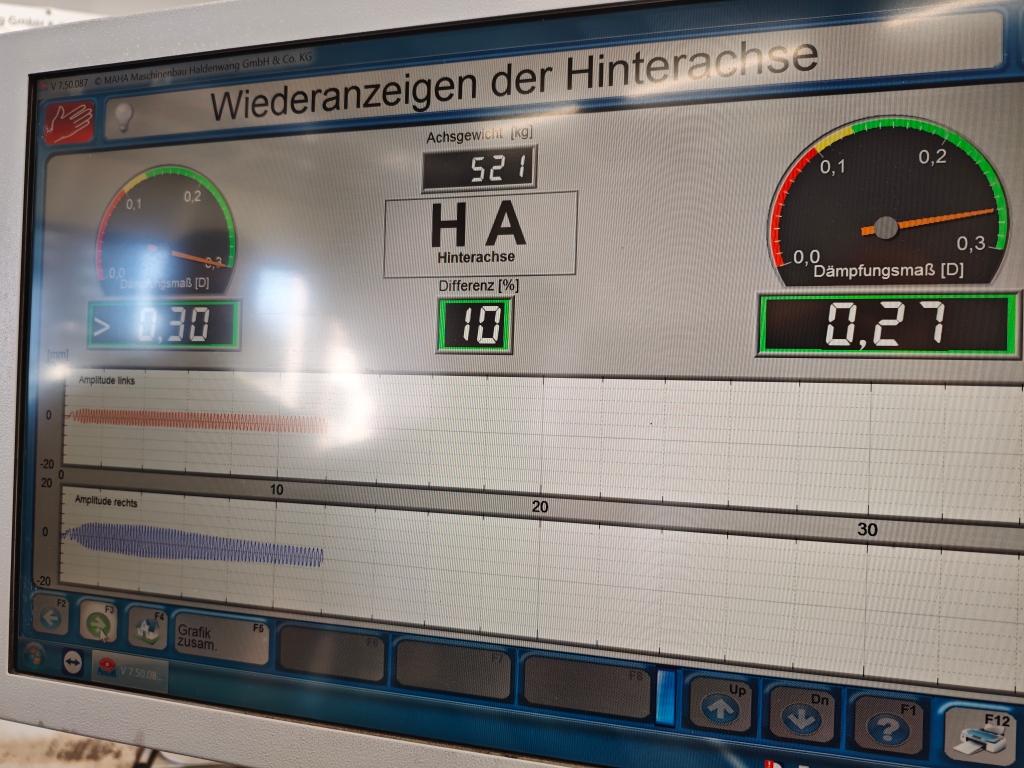Click the red hand stop icon
The width and height of the screenshot is (1024, 768).
tap(68, 123)
